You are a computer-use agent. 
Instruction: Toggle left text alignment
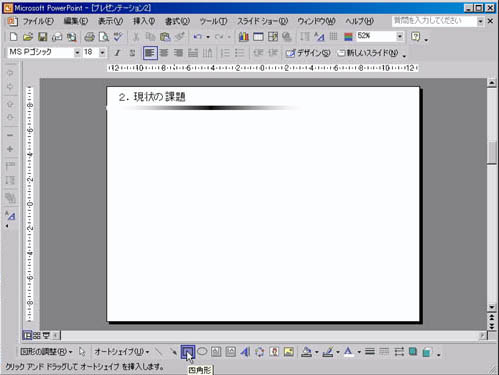coord(150,53)
